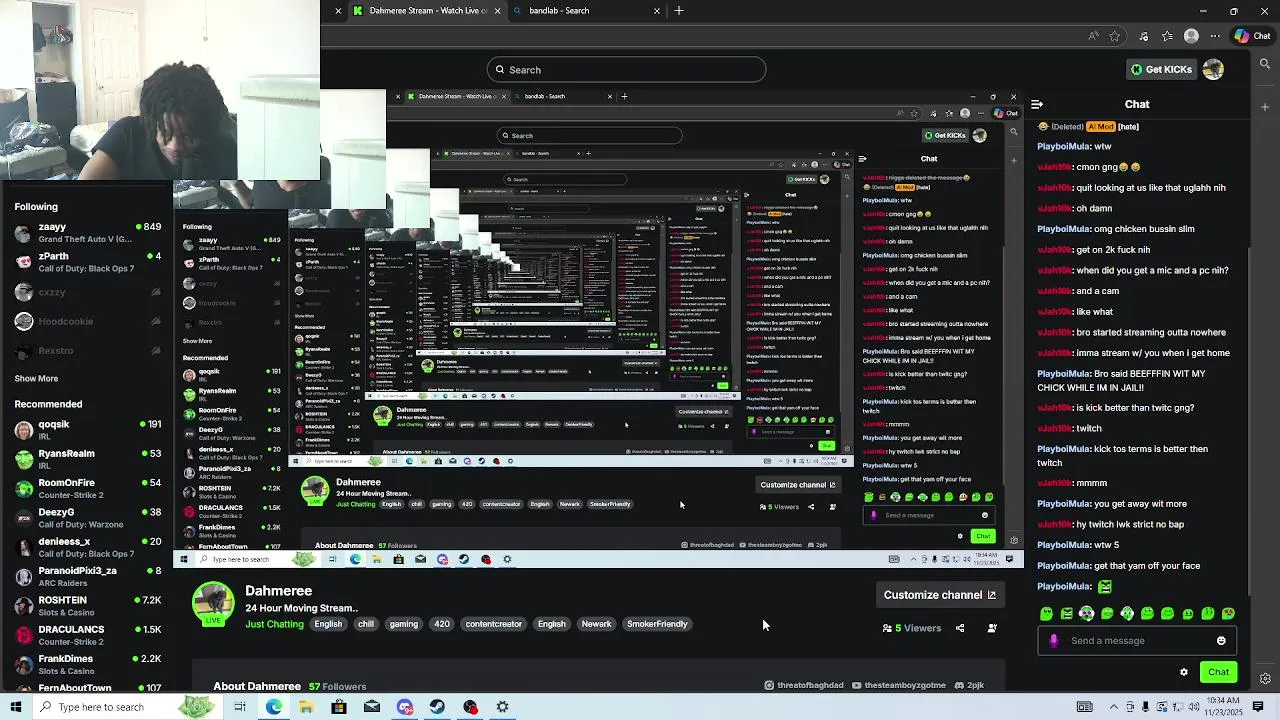Open the Edge extensions icon
The image size is (1280, 720).
(1144, 36)
